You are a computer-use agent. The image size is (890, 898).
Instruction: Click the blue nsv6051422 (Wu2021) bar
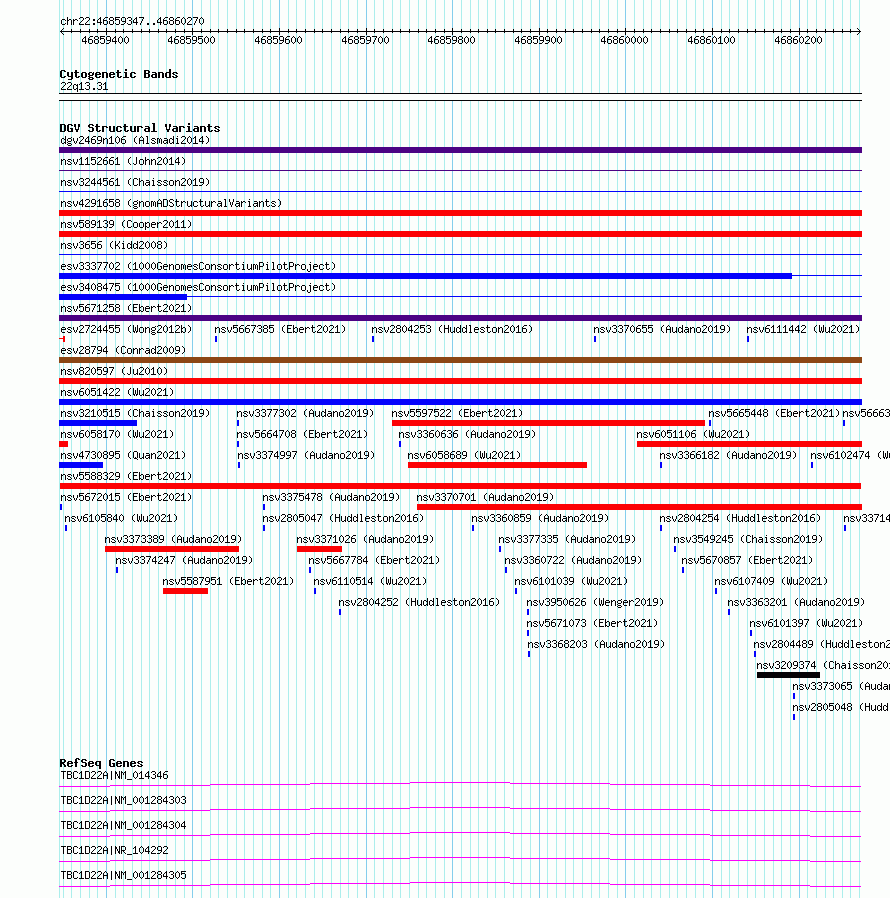[460, 402]
